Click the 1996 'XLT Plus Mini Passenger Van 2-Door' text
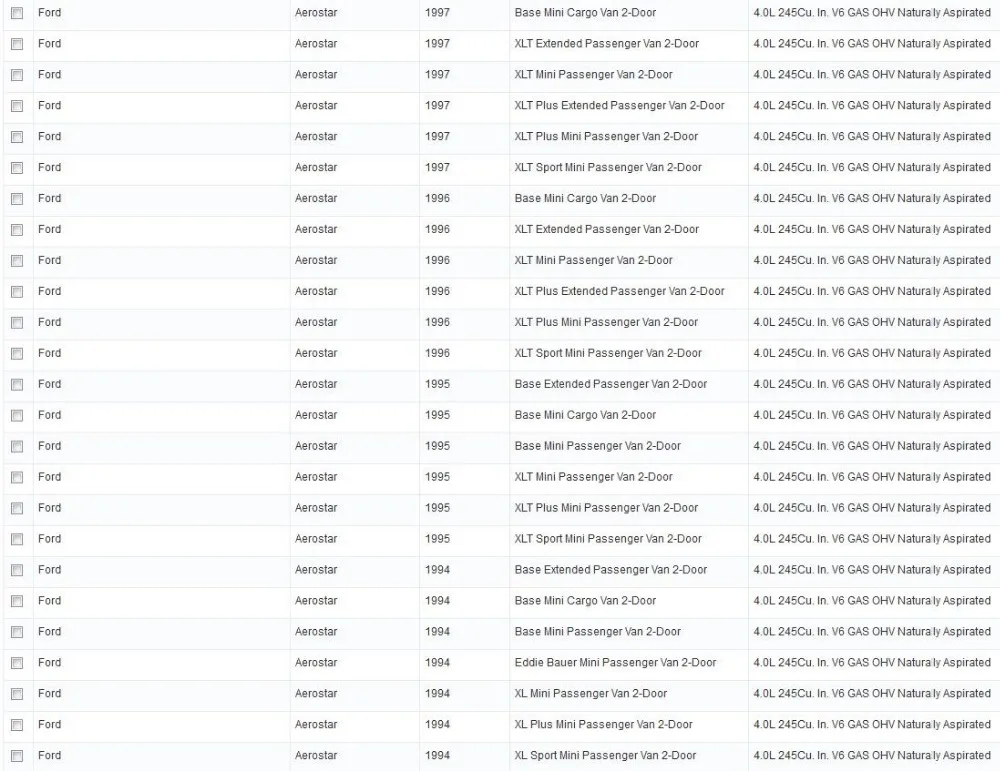The image size is (1000, 771). pos(606,323)
